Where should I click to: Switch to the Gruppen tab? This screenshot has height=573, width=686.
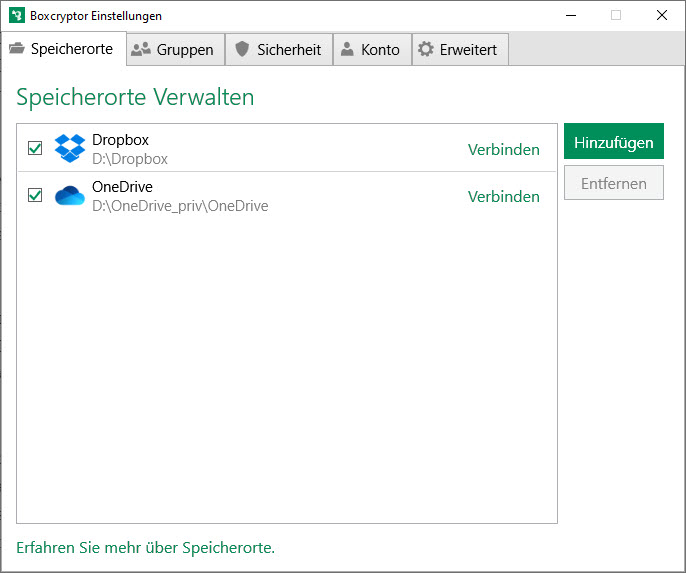point(176,49)
